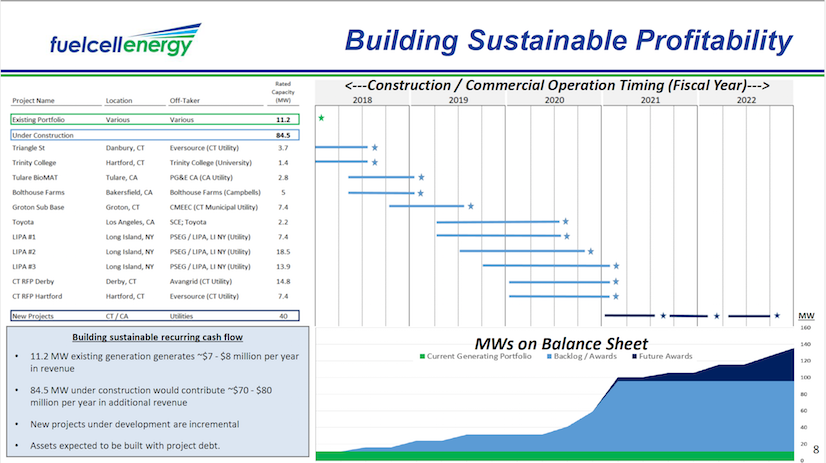This screenshot has width=826, height=463.
Task: Click the CT RFP Derby project name
Action: pyautogui.click(x=33, y=281)
